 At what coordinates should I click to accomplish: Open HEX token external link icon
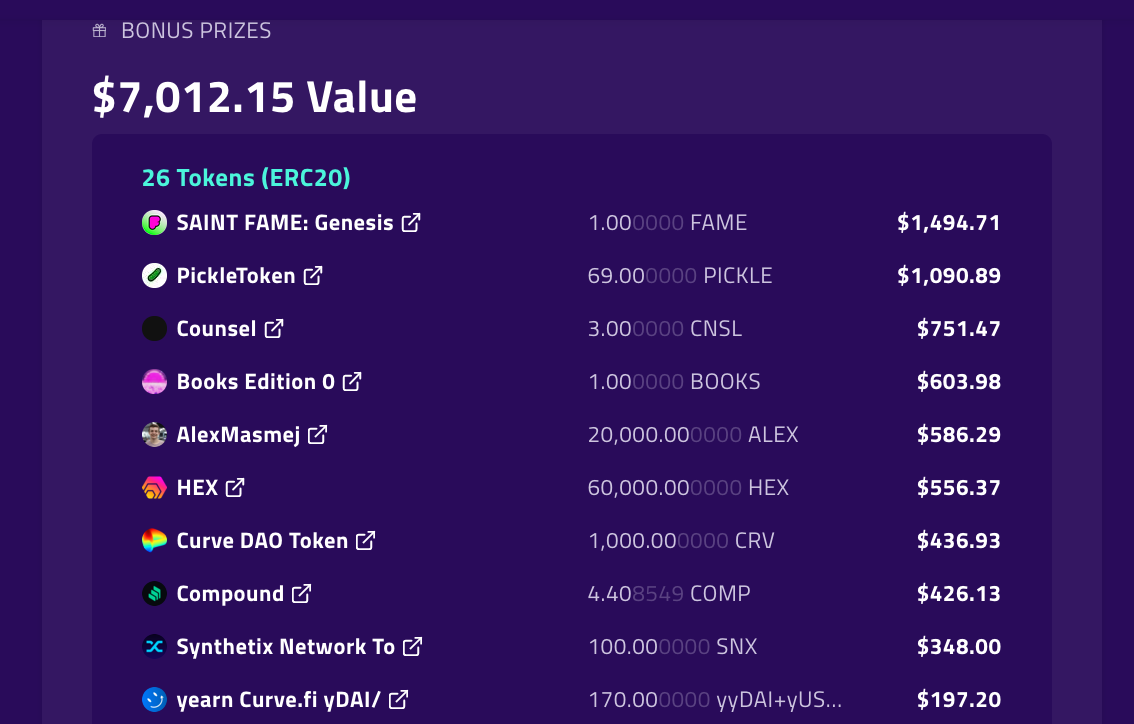tap(234, 487)
